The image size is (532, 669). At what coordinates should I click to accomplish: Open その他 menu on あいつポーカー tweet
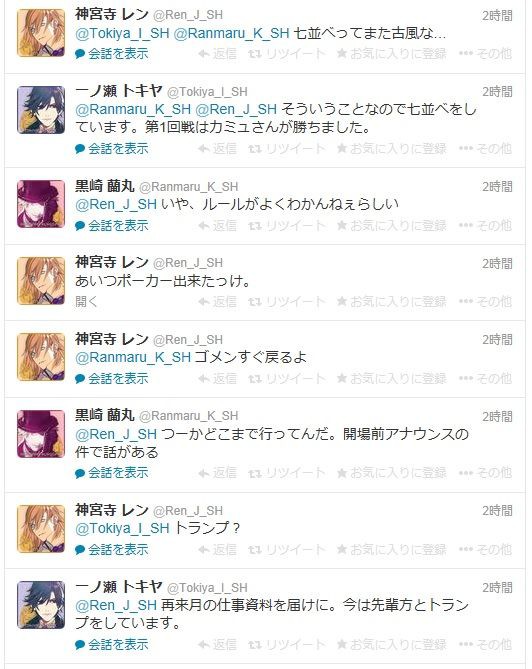tap(485, 302)
